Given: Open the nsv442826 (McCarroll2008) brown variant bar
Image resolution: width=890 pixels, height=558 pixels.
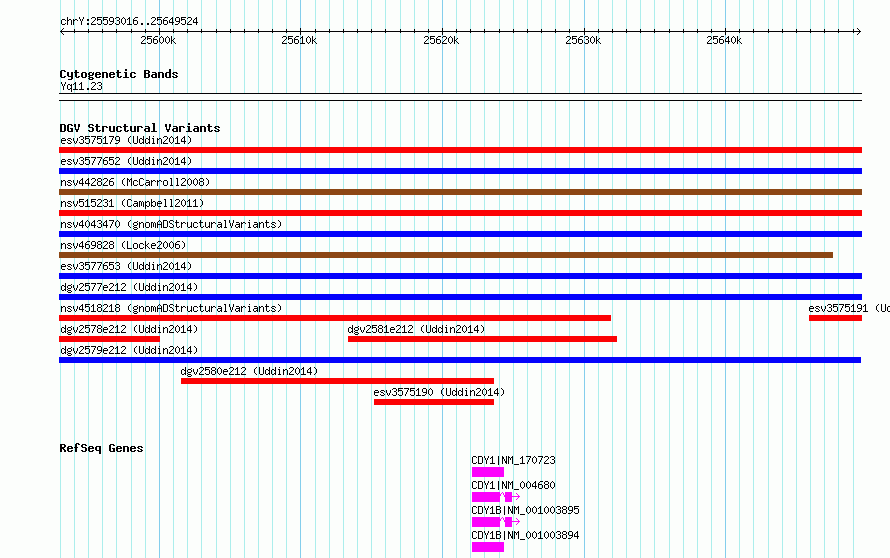Looking at the screenshot, I should click(x=460, y=192).
